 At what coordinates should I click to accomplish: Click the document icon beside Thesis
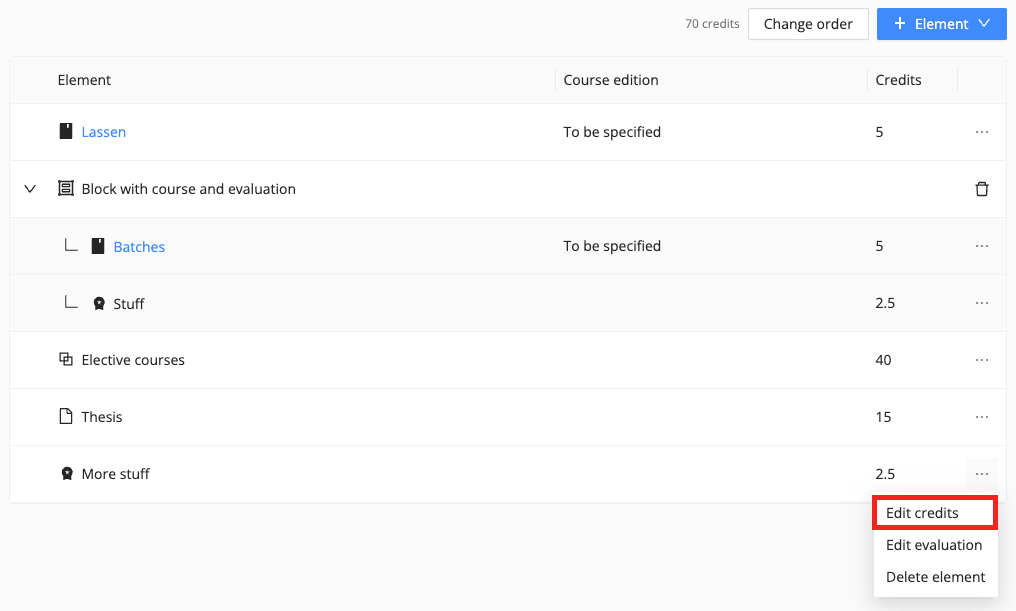[65, 416]
